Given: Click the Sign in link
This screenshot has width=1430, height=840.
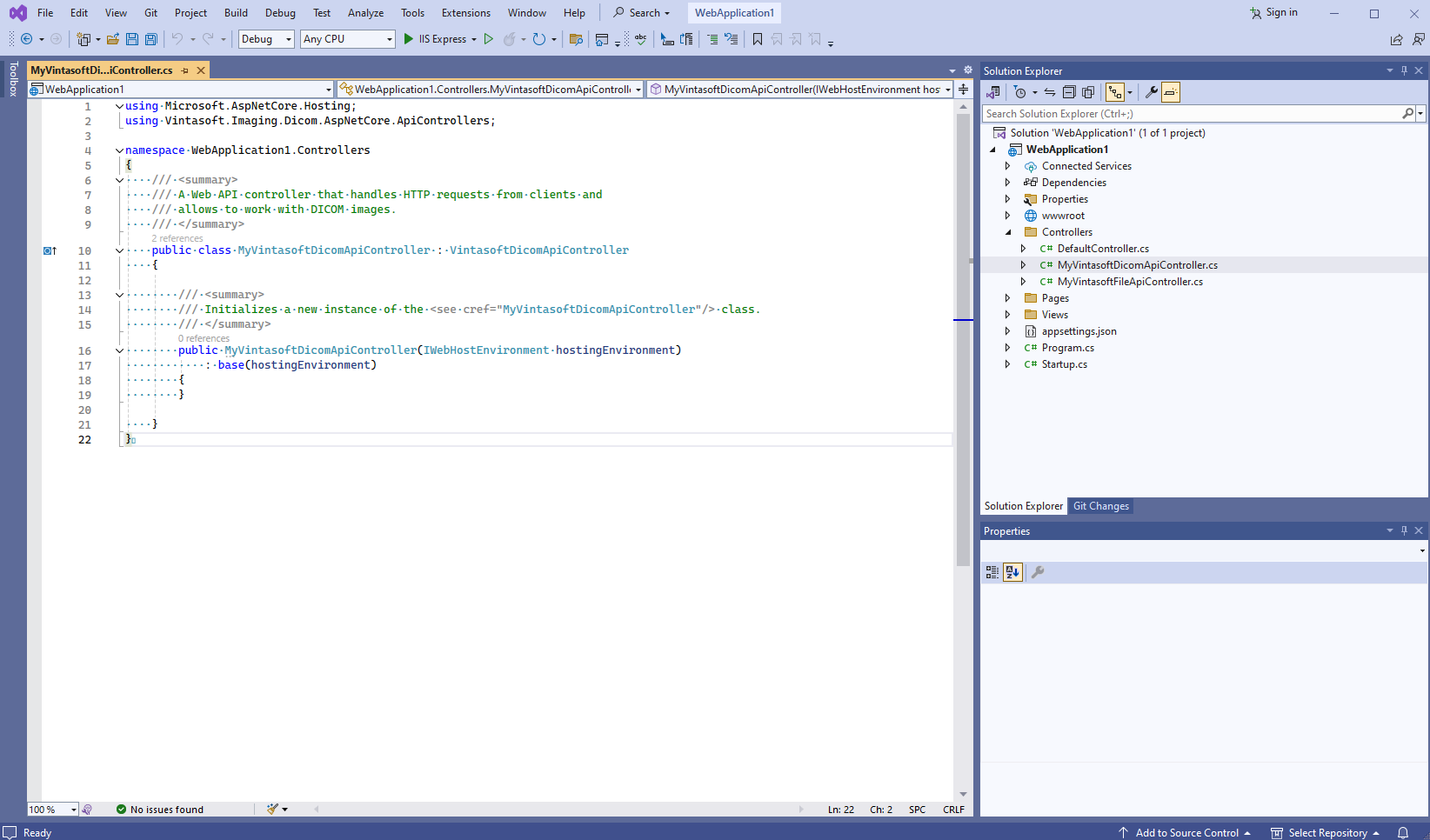Looking at the screenshot, I should 1281,12.
